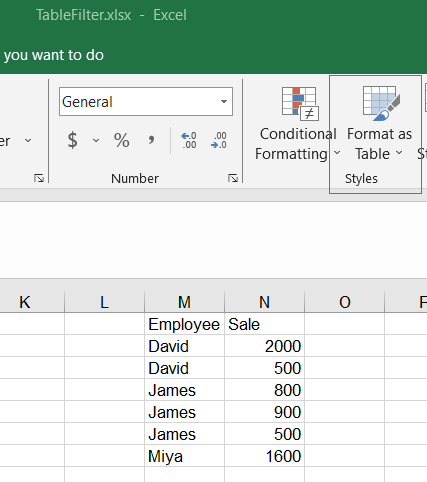This screenshot has width=427, height=482.
Task: Expand the dollar currency options arrow
Action: pyautogui.click(x=96, y=140)
